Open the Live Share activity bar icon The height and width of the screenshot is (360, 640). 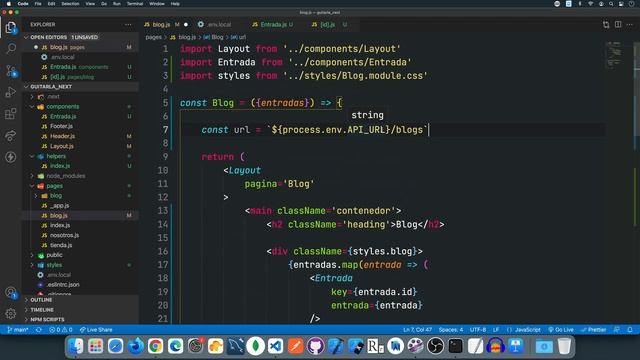pyautogui.click(x=11, y=135)
